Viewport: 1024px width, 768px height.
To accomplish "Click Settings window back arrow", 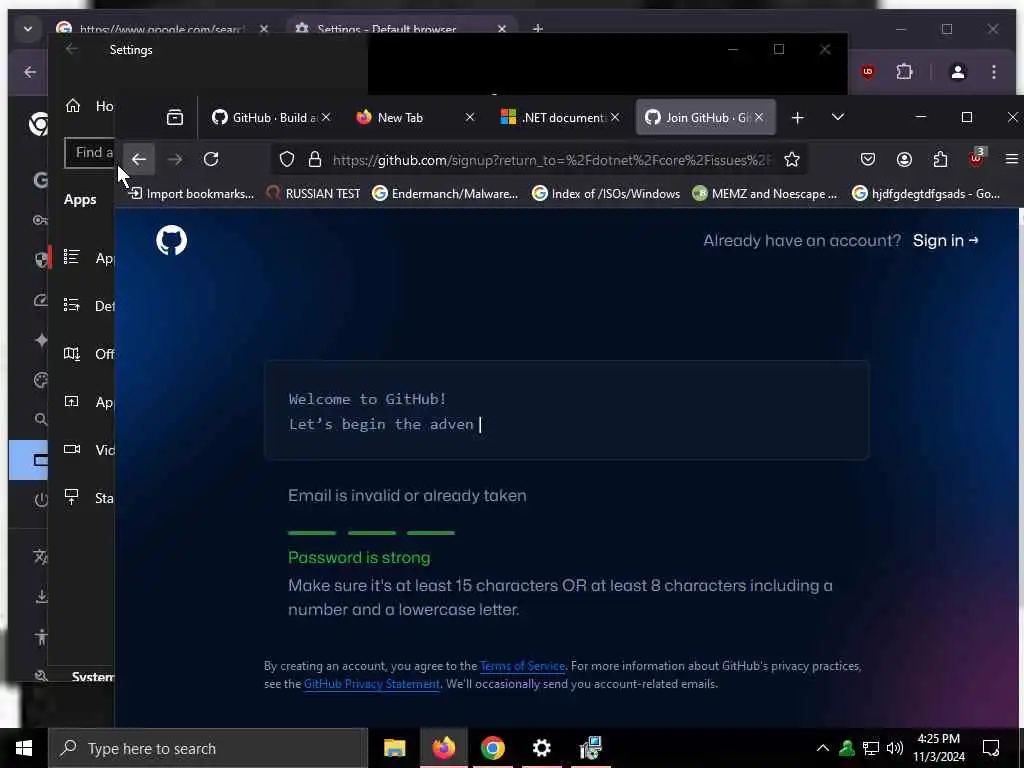I will pos(72,50).
